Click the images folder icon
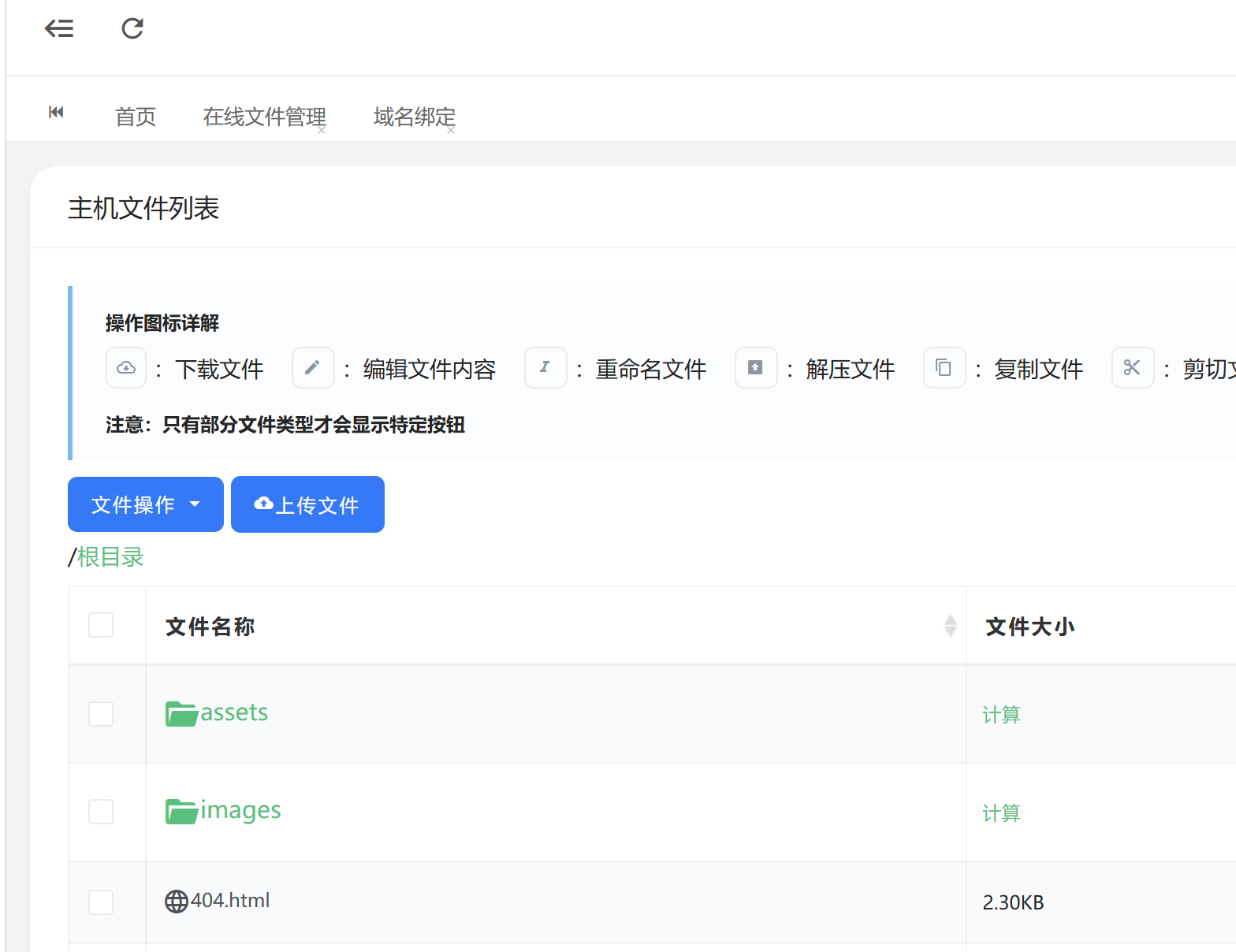 pyautogui.click(x=181, y=812)
